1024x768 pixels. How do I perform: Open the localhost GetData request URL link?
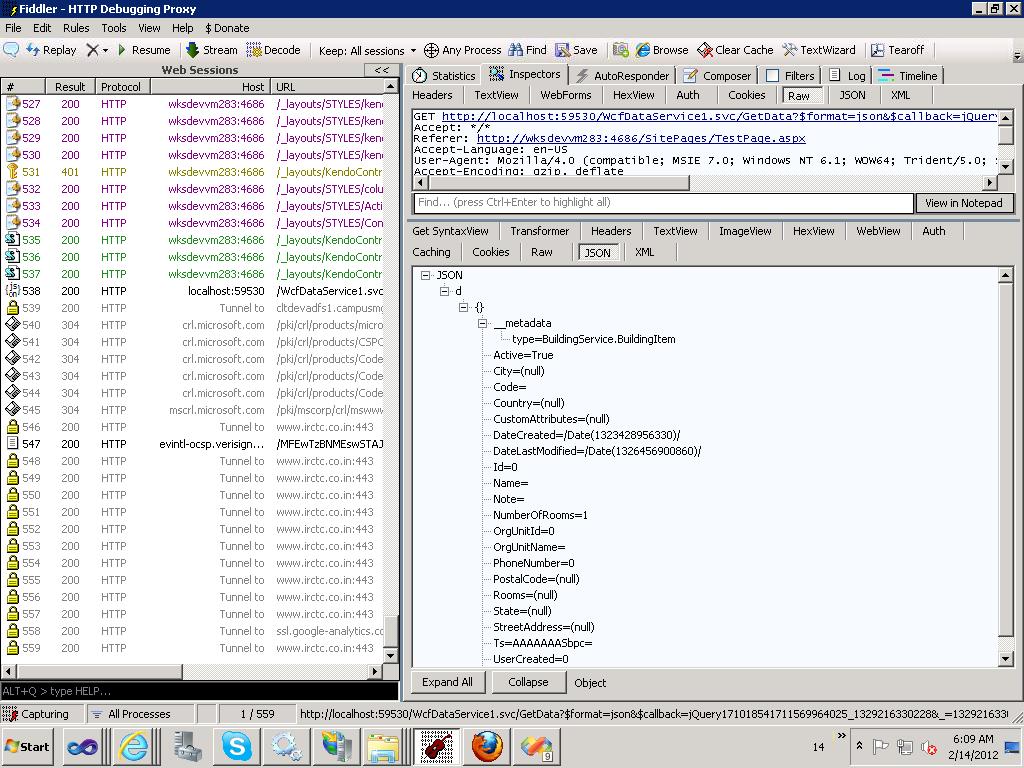click(x=719, y=116)
